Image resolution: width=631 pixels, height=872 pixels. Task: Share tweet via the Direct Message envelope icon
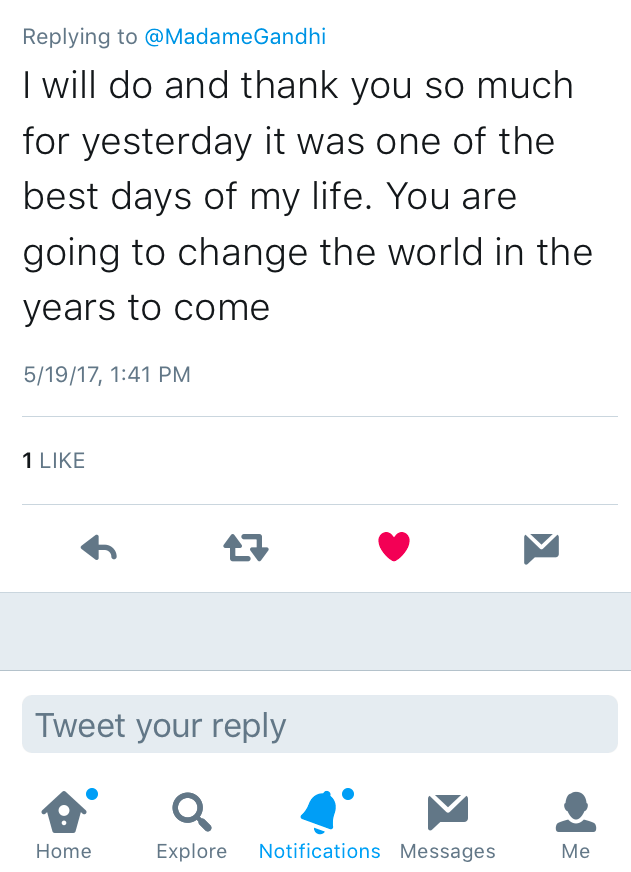(x=541, y=547)
